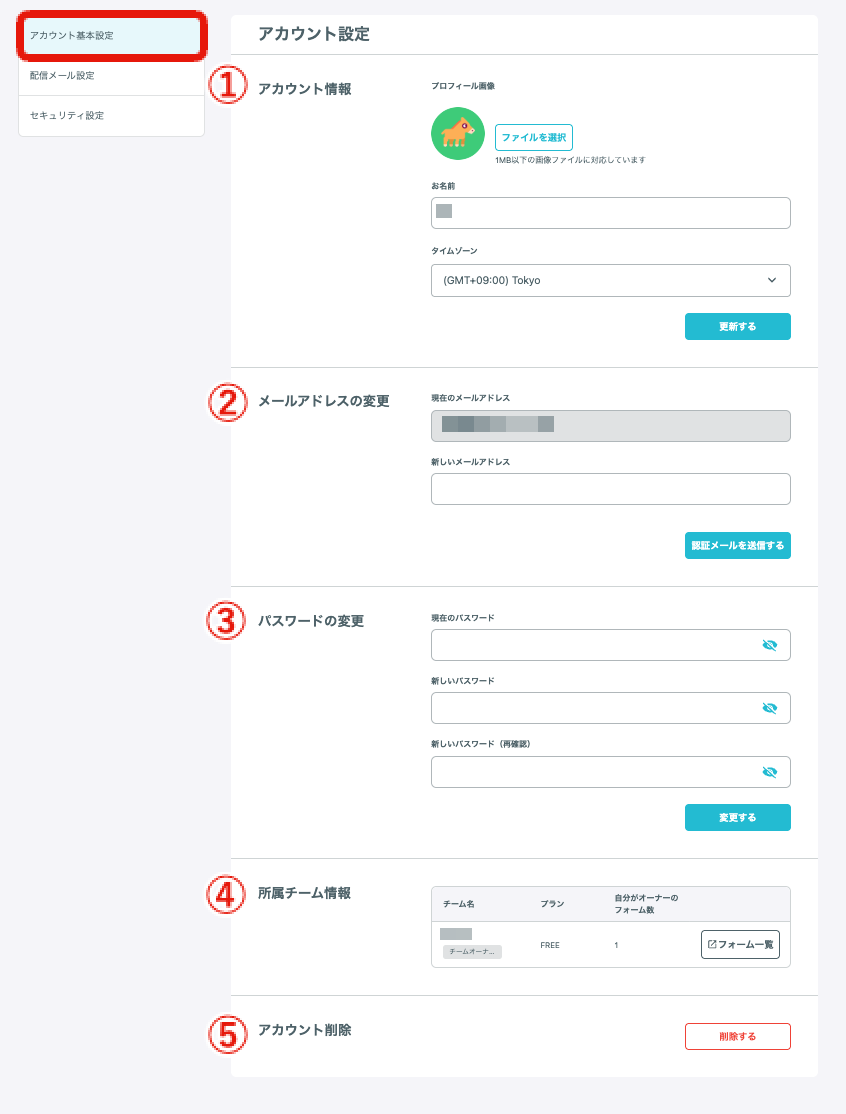
Task: Focus the 新しいメールアドレス input field
Action: point(610,489)
